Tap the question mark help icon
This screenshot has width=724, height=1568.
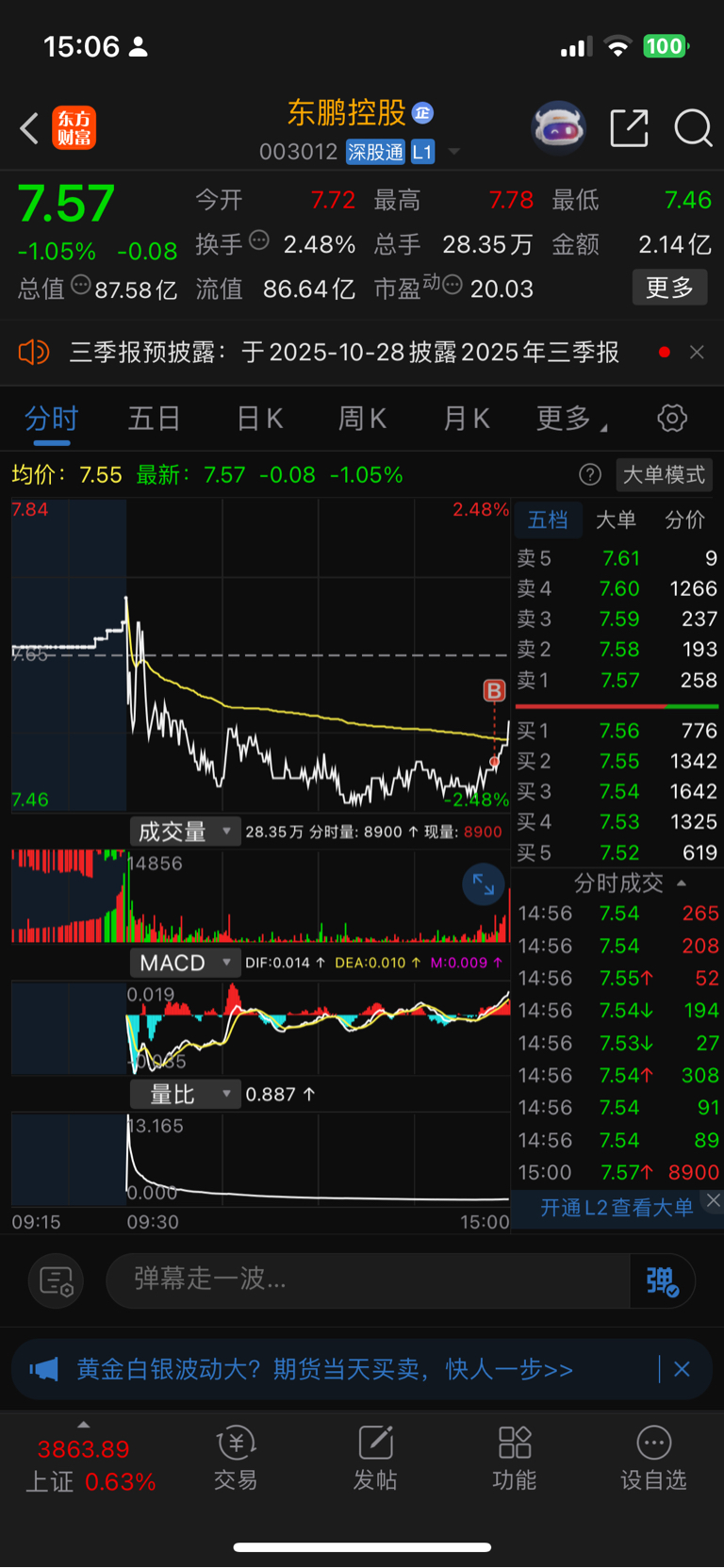(590, 474)
